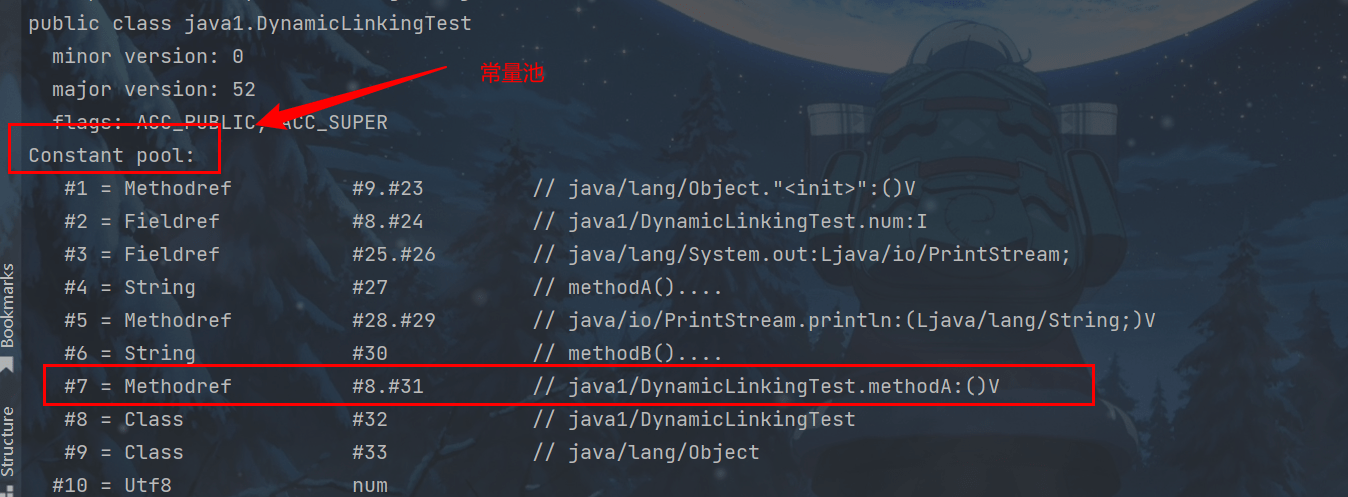The width and height of the screenshot is (1348, 497).
Task: Open the Bookmarks tool window tab
Action: [x=8, y=304]
